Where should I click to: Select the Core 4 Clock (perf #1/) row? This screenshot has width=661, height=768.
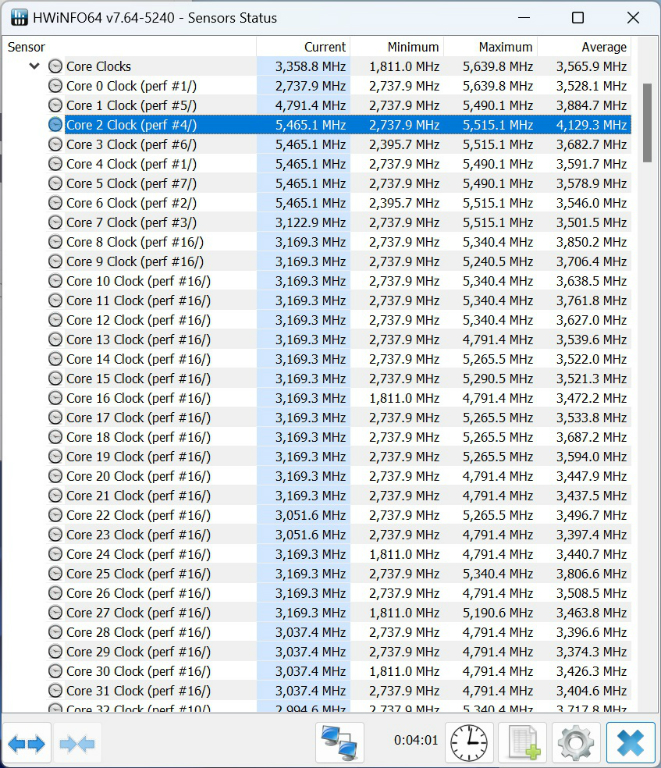click(x=339, y=164)
